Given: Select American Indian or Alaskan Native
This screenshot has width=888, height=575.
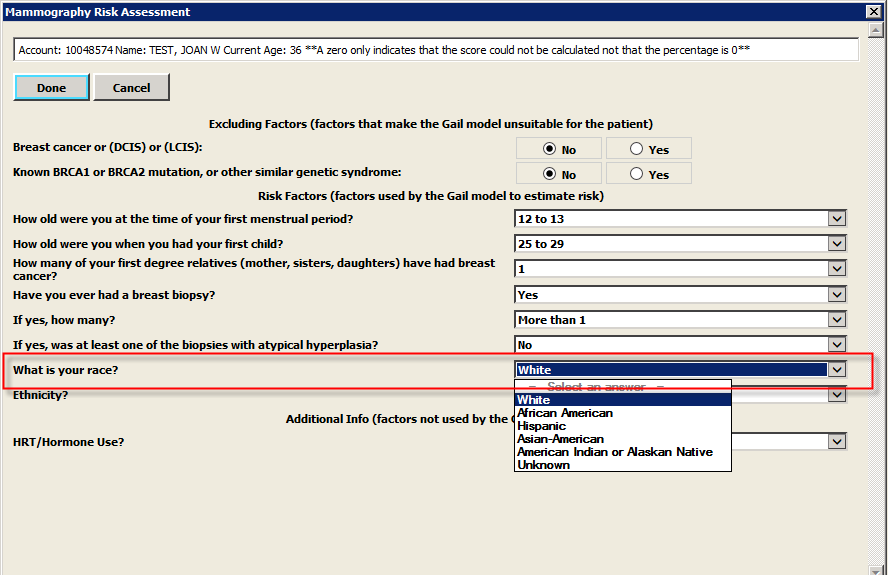Looking at the screenshot, I should 614,452.
